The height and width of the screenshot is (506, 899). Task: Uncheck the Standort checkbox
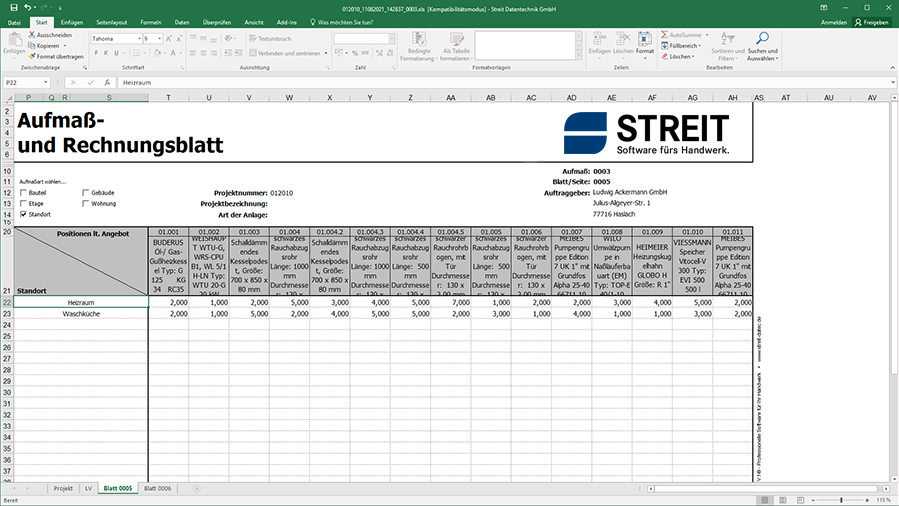(x=22, y=214)
